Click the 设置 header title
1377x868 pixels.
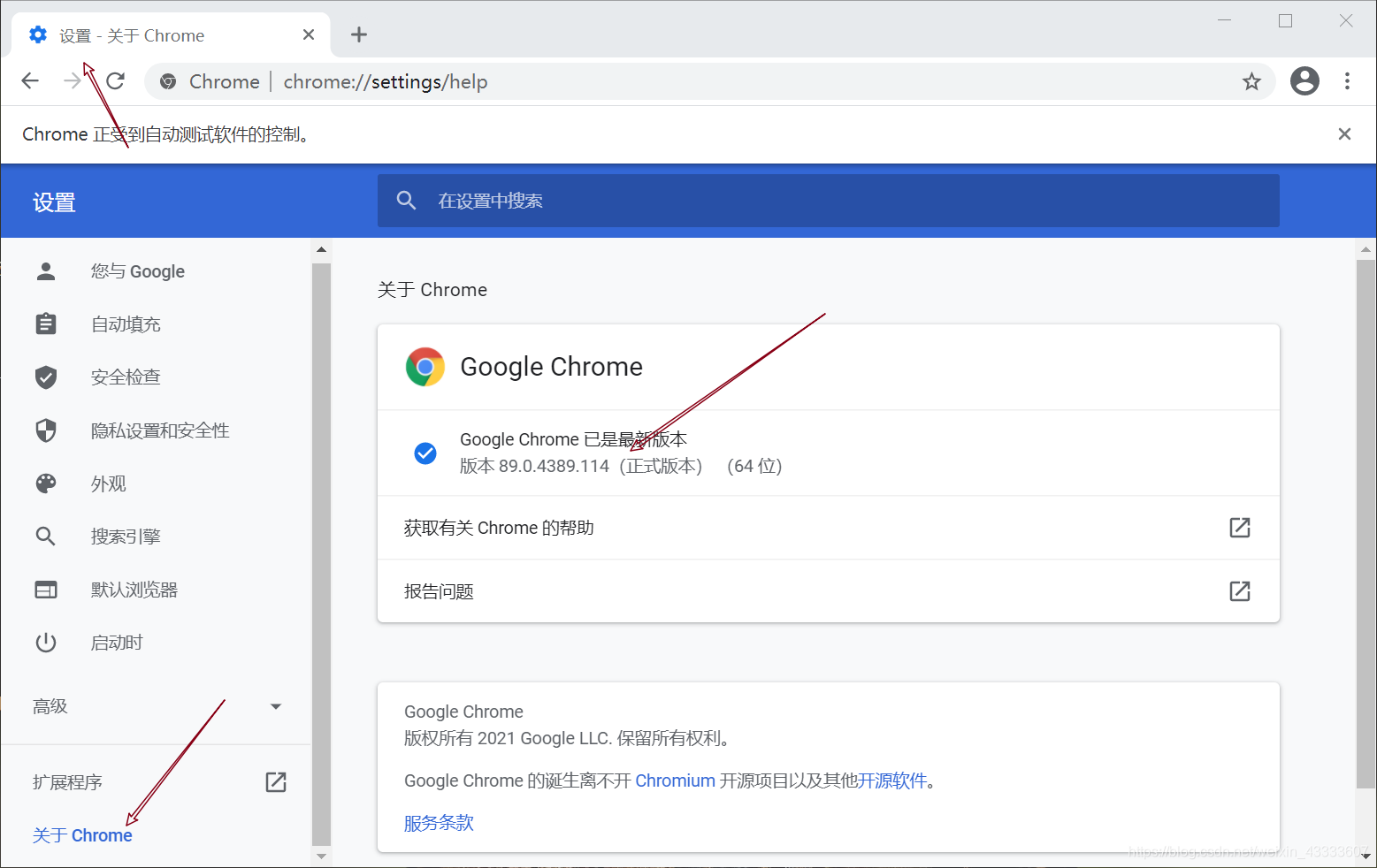54,202
